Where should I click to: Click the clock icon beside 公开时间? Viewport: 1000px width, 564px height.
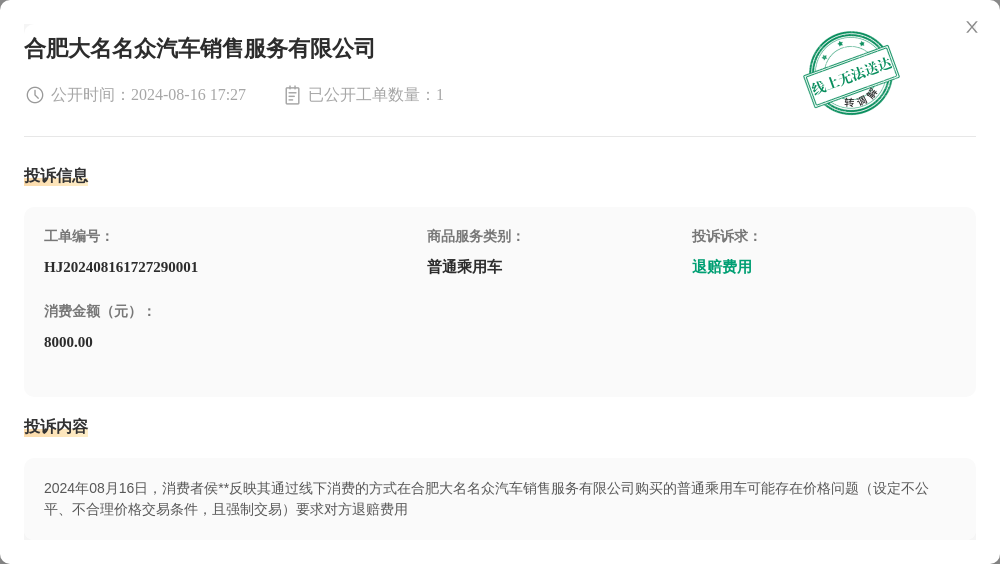pos(34,95)
